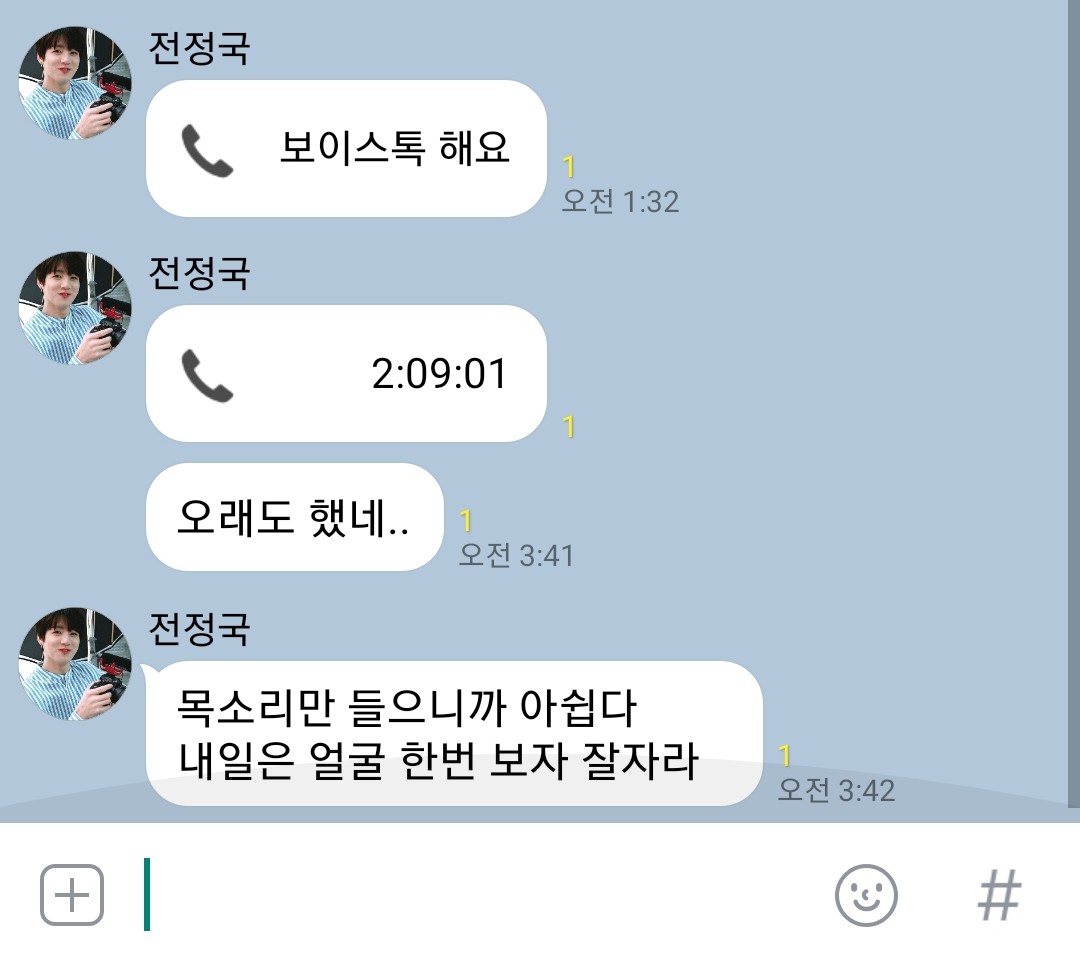
Task: Select the 오래도 했네.. message bubble
Action: point(294,517)
